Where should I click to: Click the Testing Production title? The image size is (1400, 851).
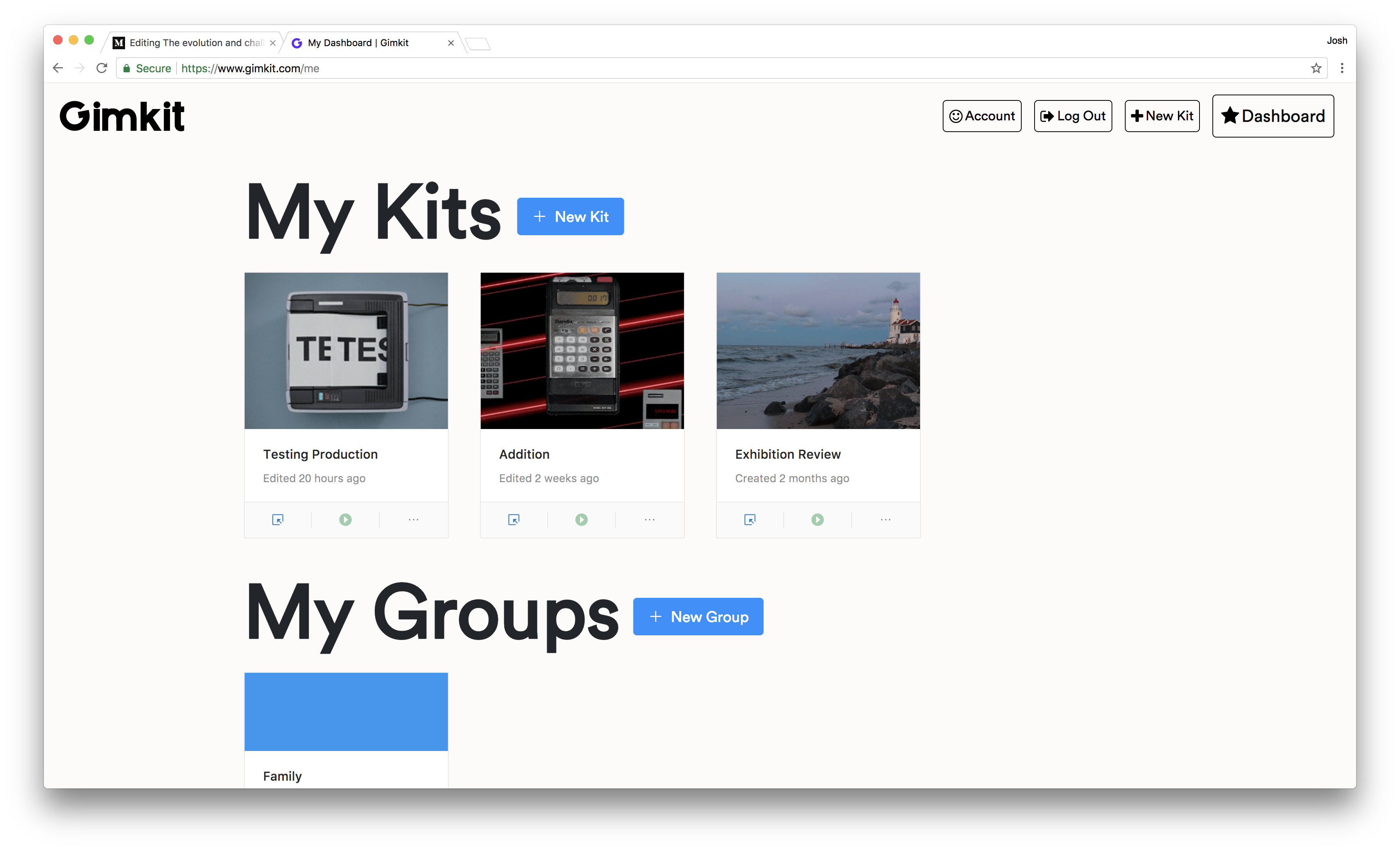320,454
